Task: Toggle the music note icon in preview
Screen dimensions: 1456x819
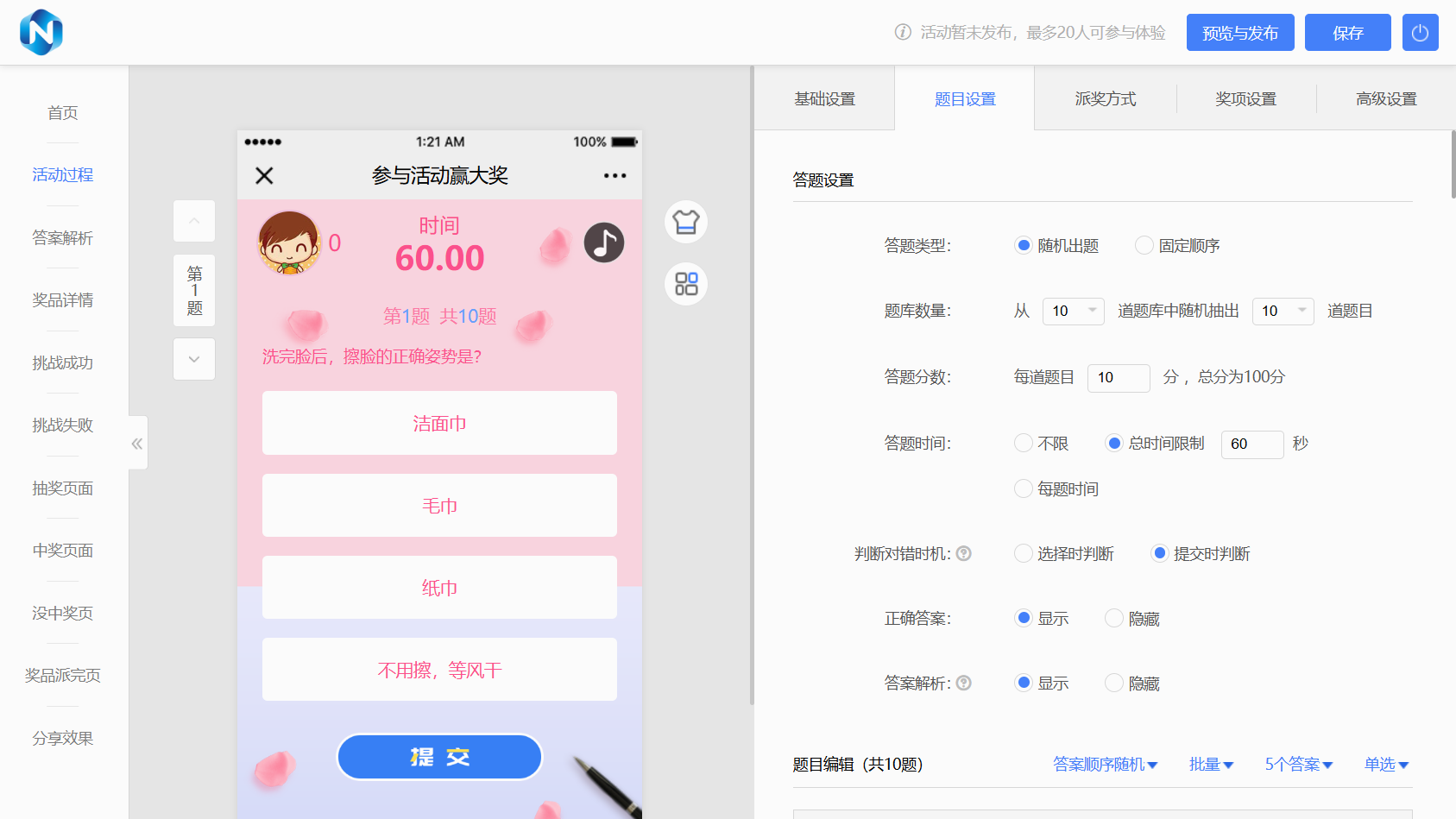Action: pyautogui.click(x=604, y=243)
